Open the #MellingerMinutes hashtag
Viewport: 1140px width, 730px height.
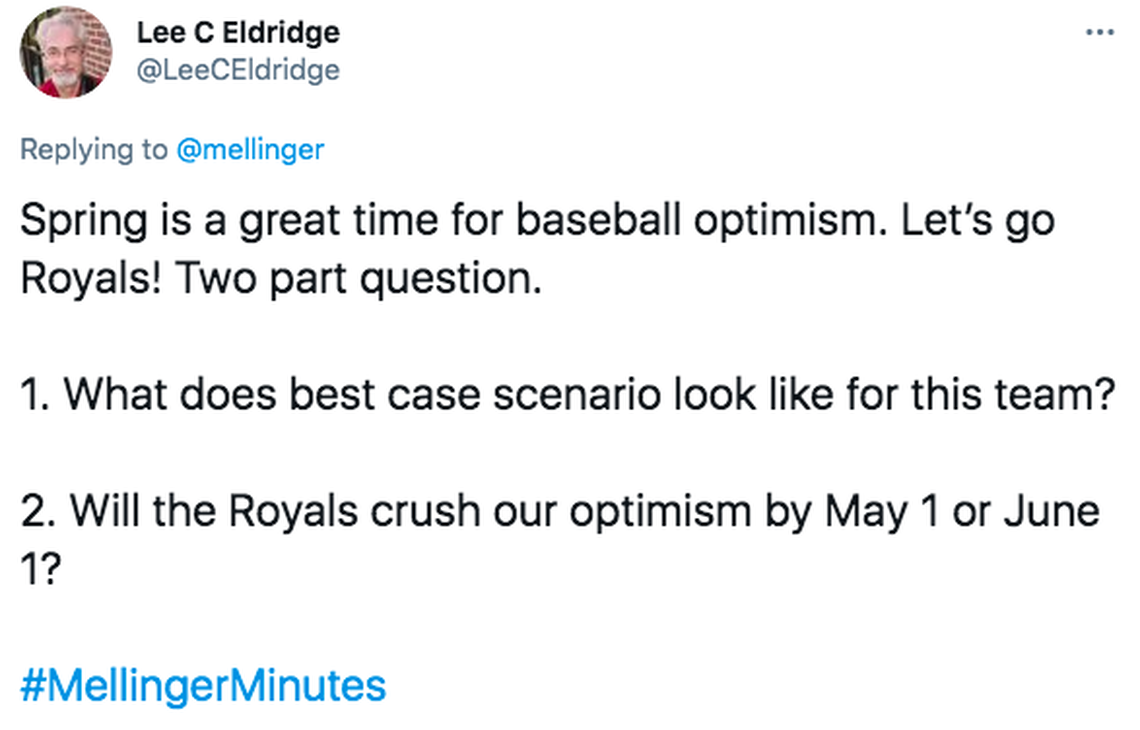coord(203,686)
